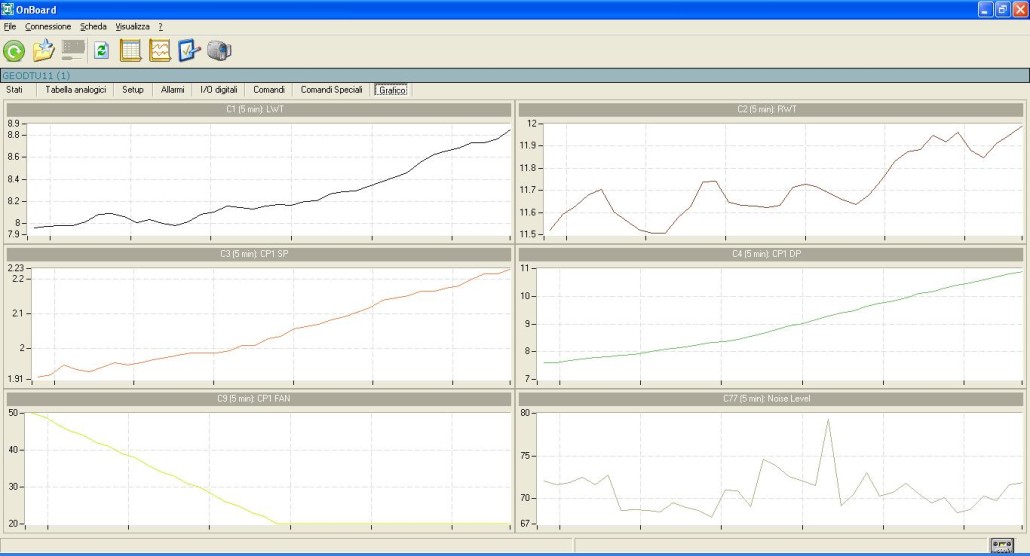Open the Visualizza menu
The width and height of the screenshot is (1030, 556).
pos(132,26)
